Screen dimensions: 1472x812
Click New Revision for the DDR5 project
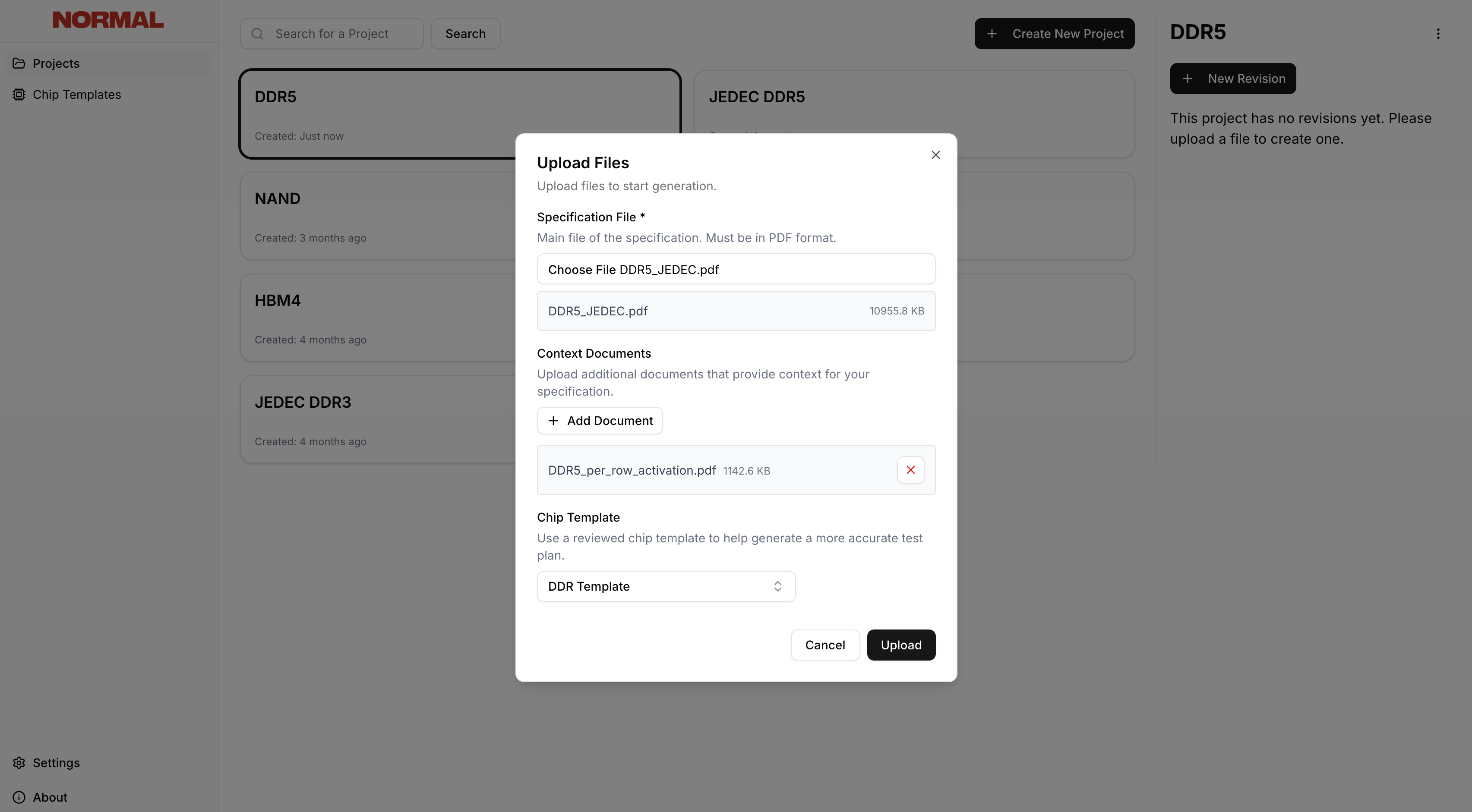pyautogui.click(x=1232, y=78)
